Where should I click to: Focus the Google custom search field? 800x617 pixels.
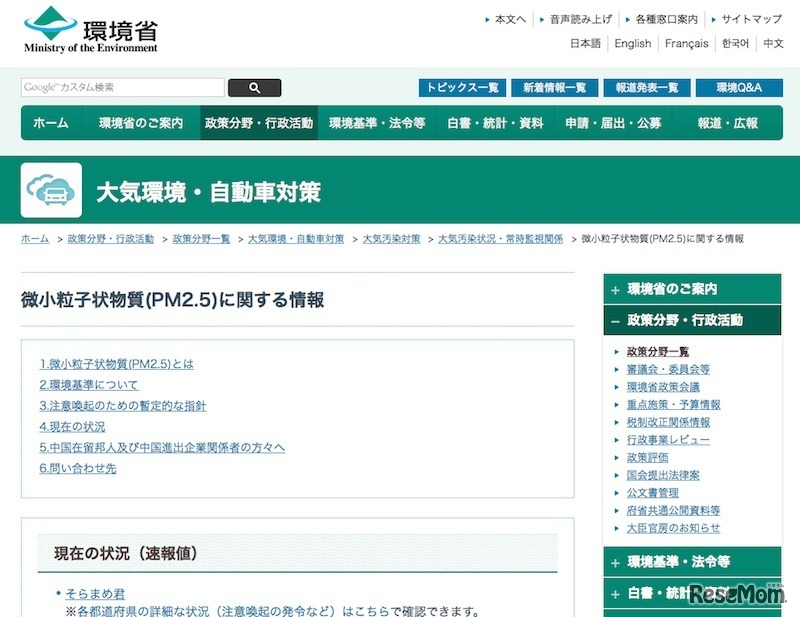click(122, 87)
